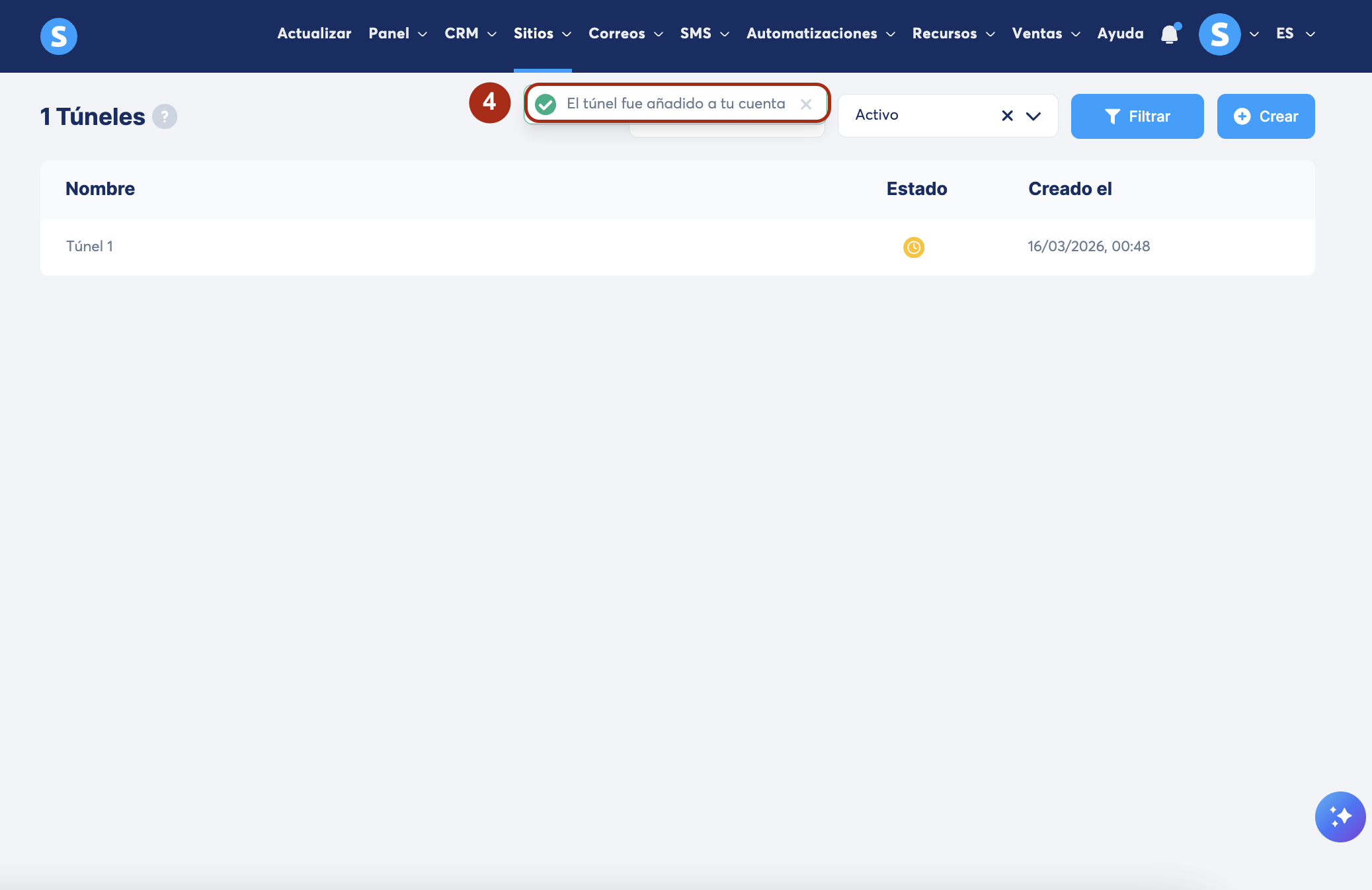Screen dimensions: 1372x890
Task: Clear the Activo filter selection
Action: [x=1007, y=116]
